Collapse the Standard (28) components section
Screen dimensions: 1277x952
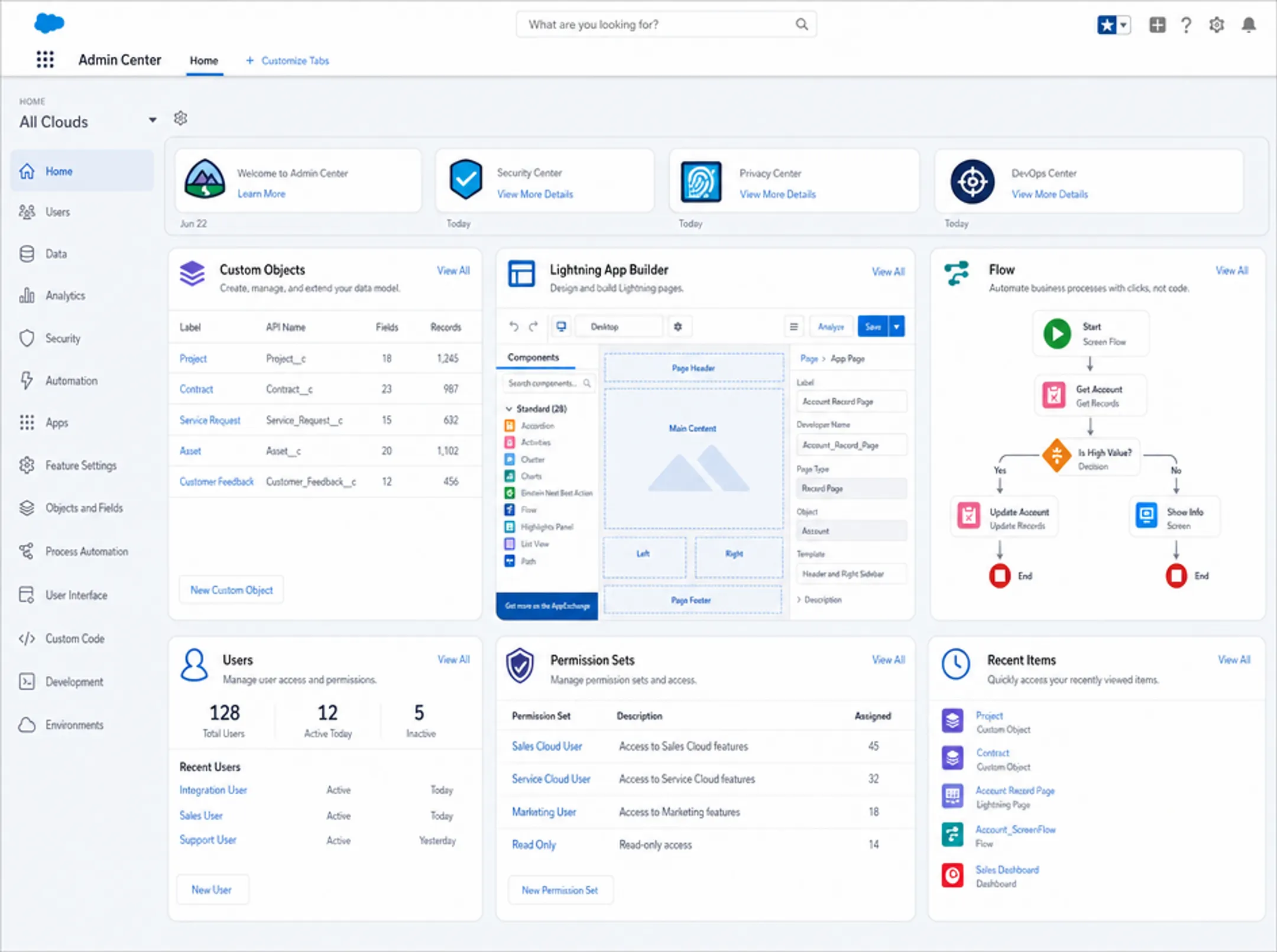(x=509, y=408)
